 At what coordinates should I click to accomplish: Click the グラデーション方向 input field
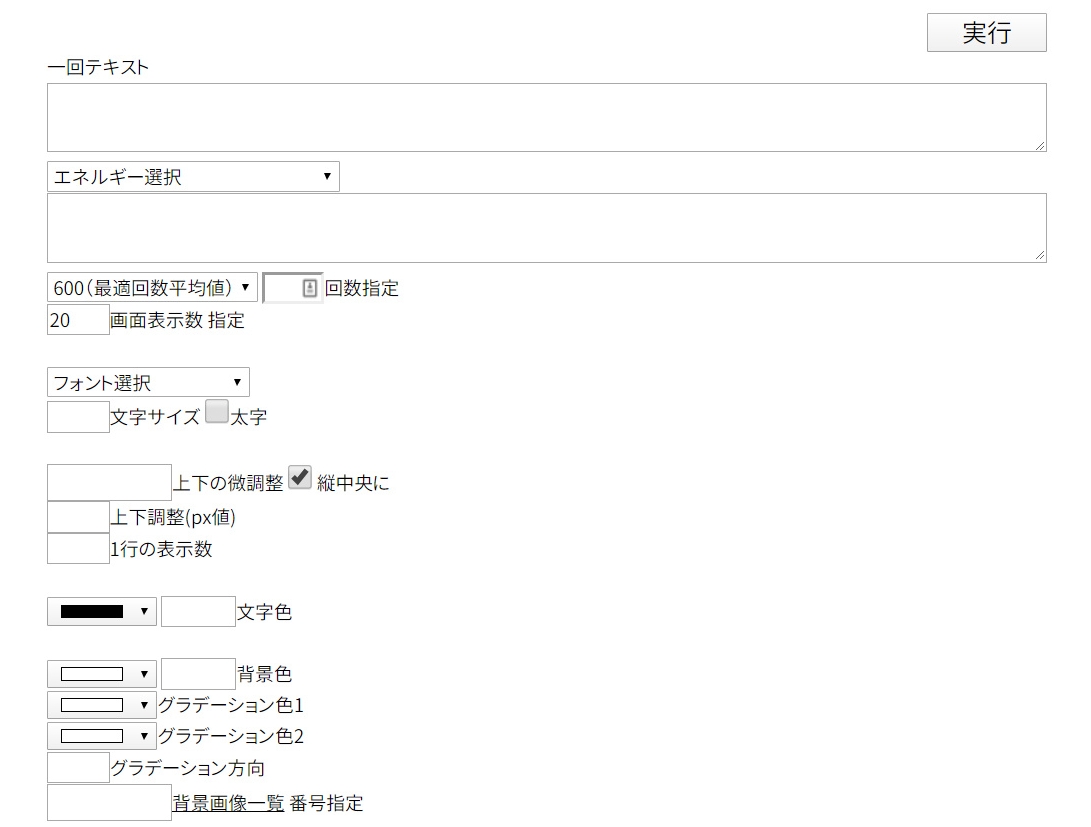[78, 768]
